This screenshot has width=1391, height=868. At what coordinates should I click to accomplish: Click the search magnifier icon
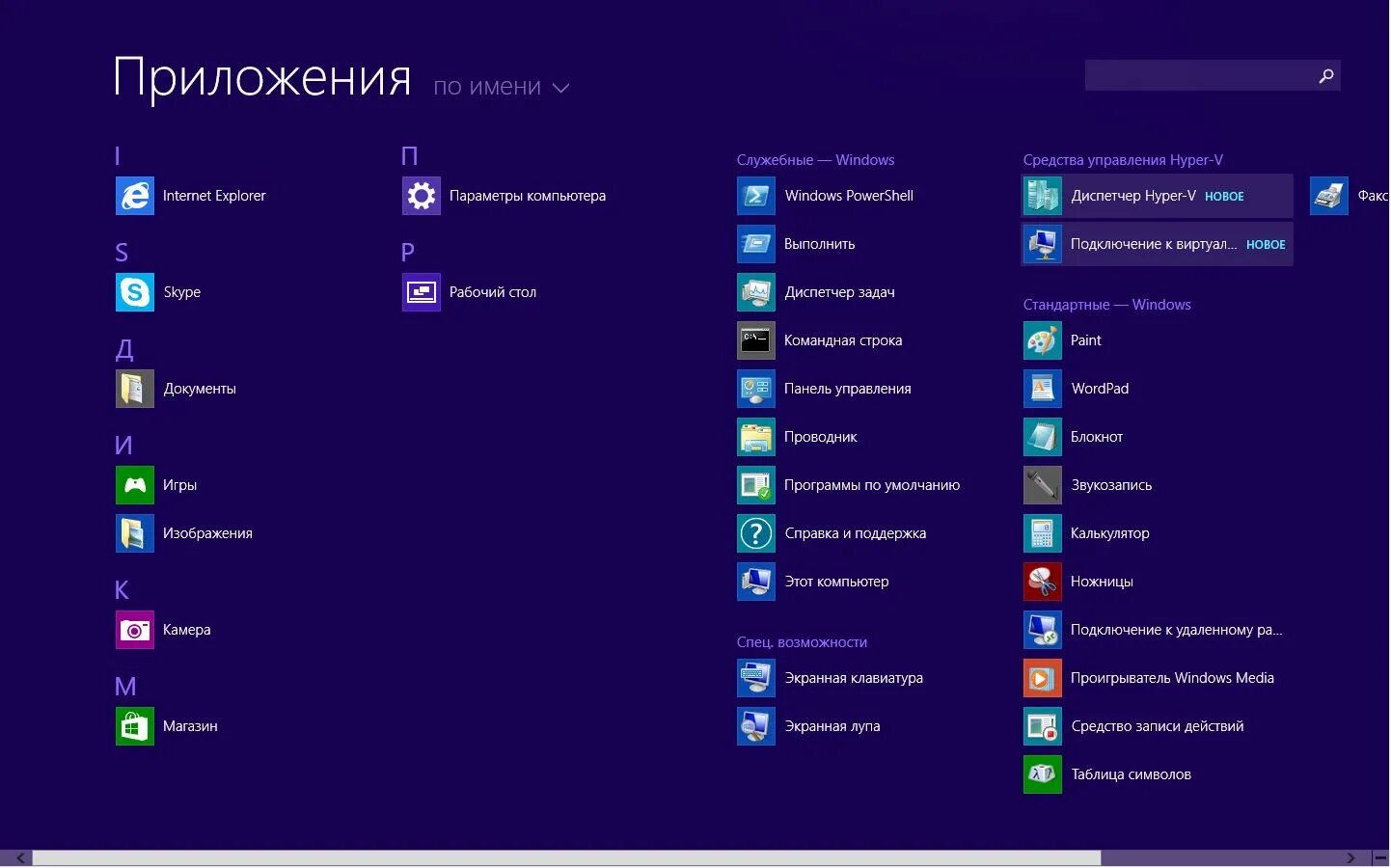[x=1326, y=75]
